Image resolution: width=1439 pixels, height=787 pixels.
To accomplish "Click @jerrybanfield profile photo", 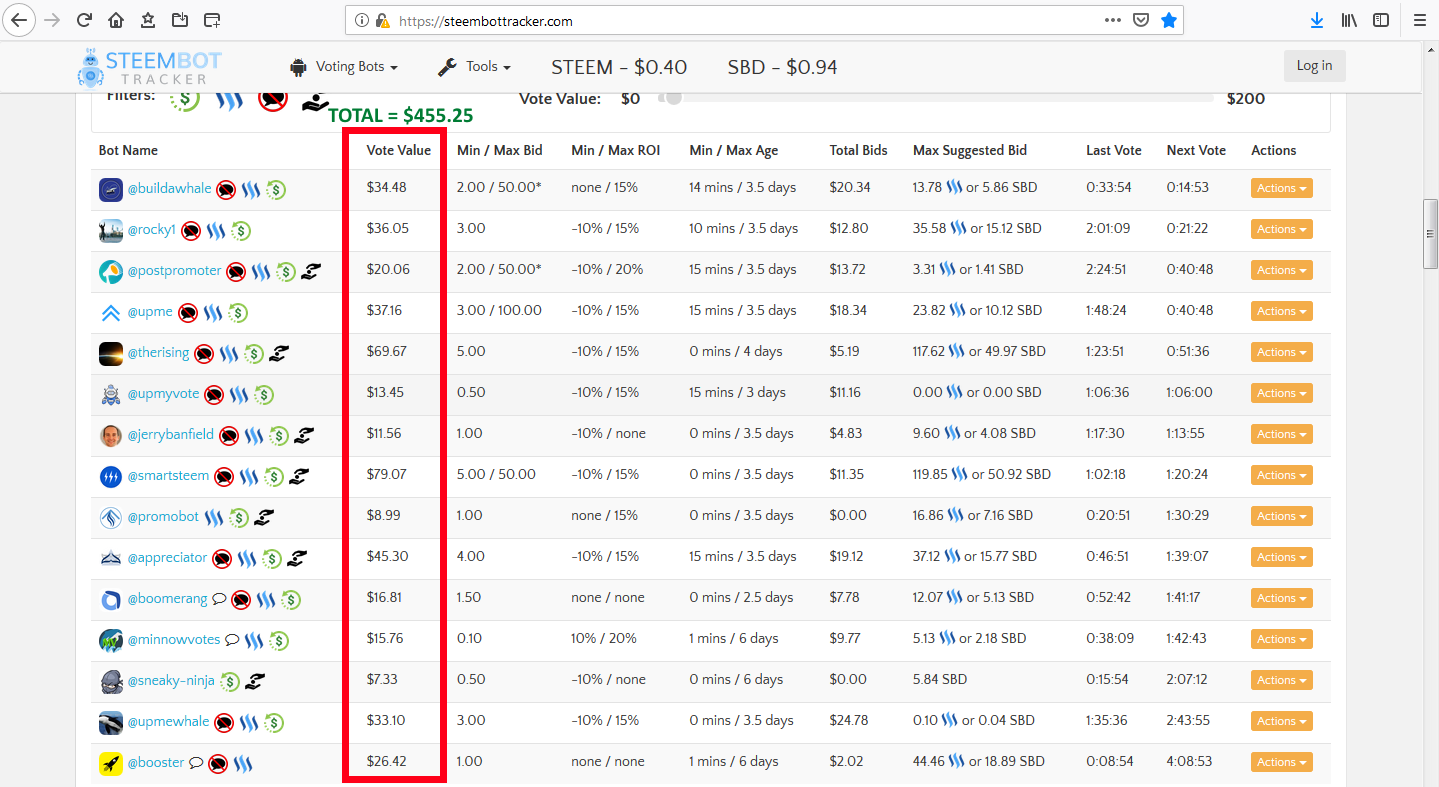I will pyautogui.click(x=111, y=435).
